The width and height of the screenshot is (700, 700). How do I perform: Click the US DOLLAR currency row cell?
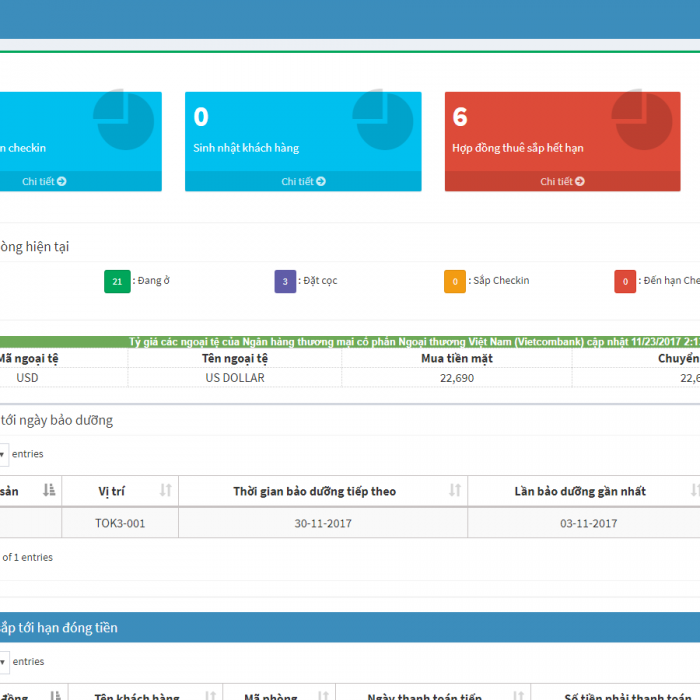coord(235,378)
